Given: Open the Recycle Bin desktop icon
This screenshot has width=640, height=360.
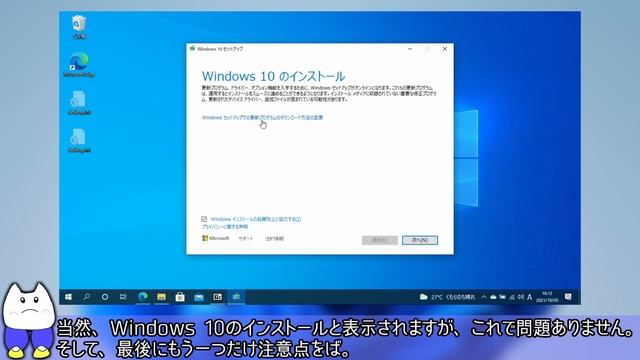Looking at the screenshot, I should coord(79,27).
